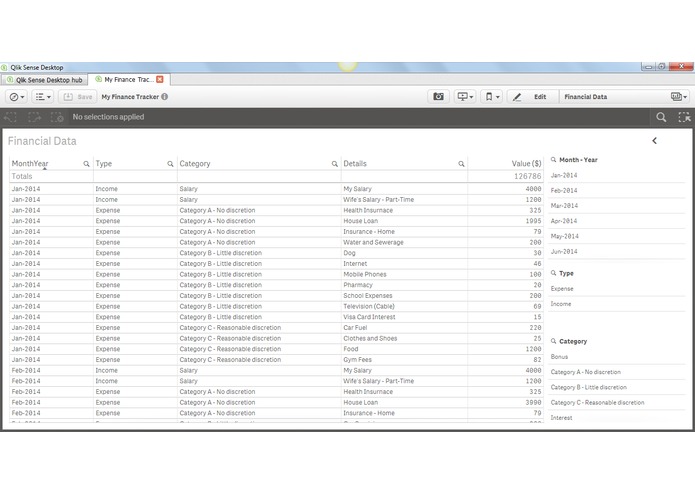Click Clothes and Shoes details cell
Viewport: 695px width, 494px height.
404,338
